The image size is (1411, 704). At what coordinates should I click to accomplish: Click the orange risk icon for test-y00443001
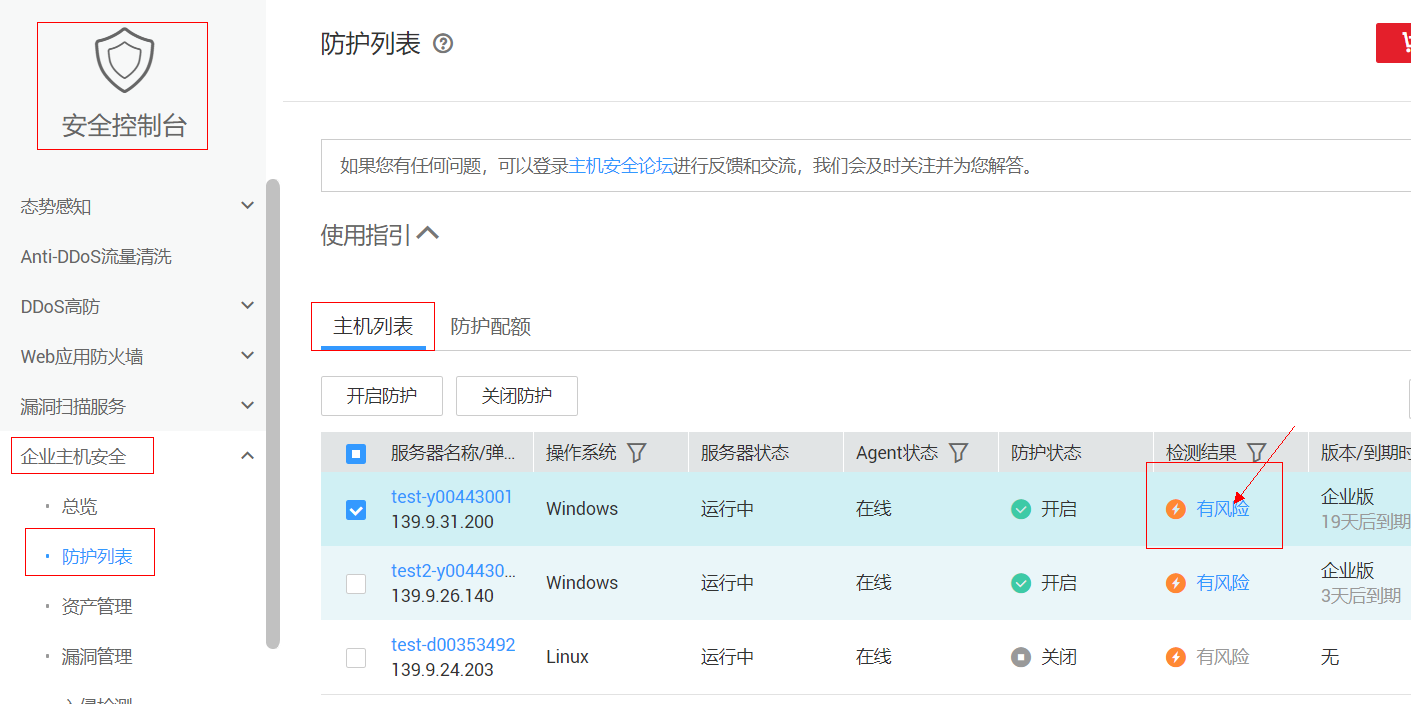click(x=1174, y=508)
